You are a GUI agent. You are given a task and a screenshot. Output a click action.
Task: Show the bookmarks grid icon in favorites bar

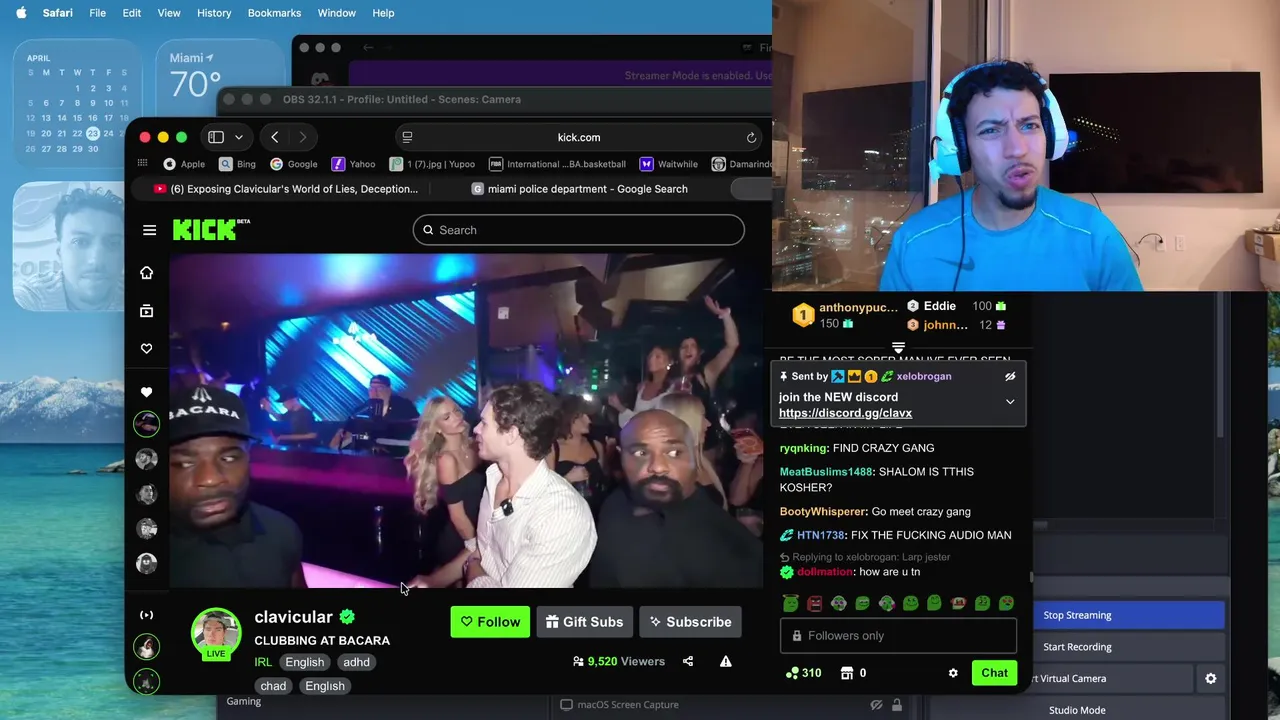pyautogui.click(x=143, y=164)
